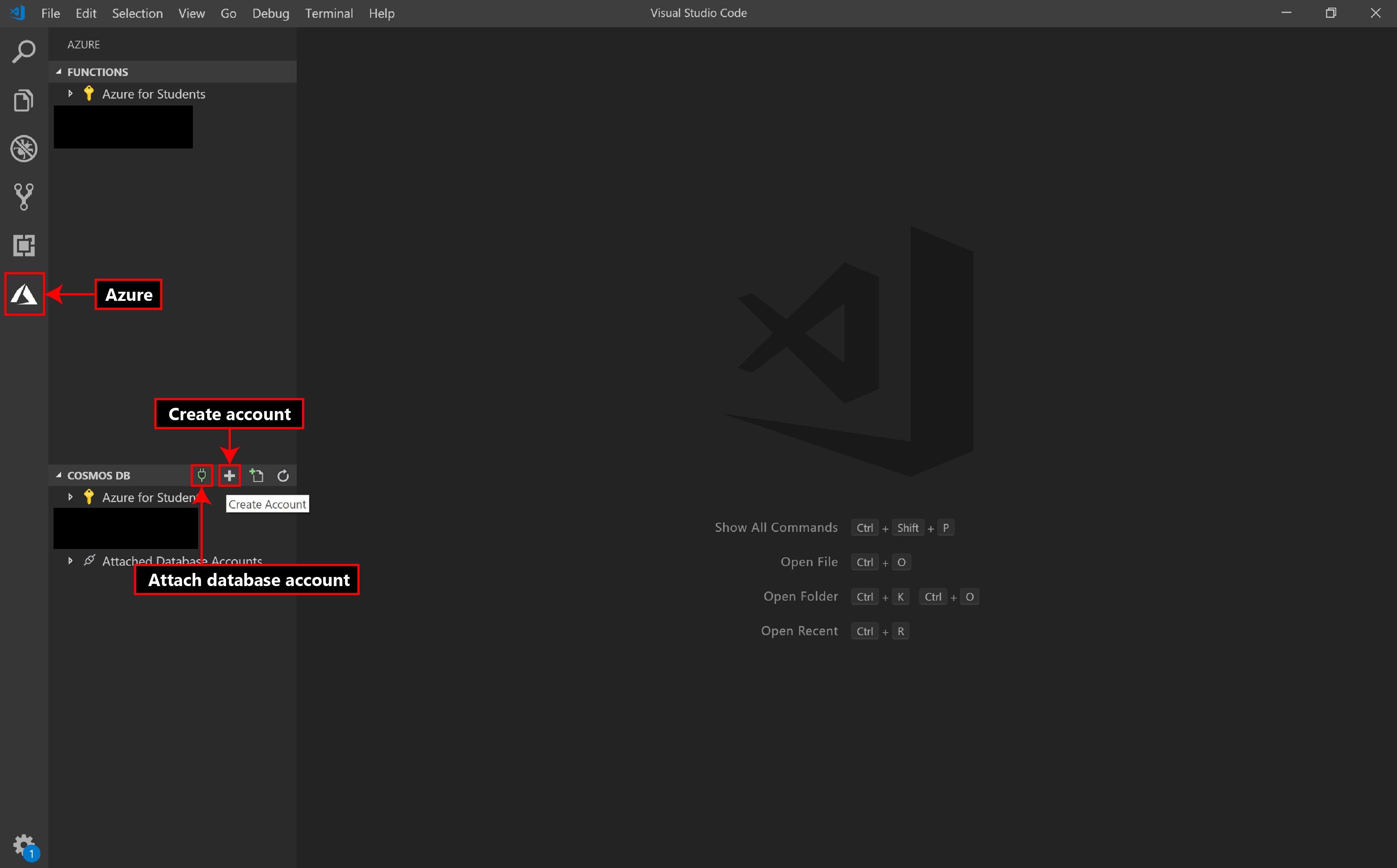Open the Explorer files view
The height and width of the screenshot is (868, 1397).
point(24,100)
